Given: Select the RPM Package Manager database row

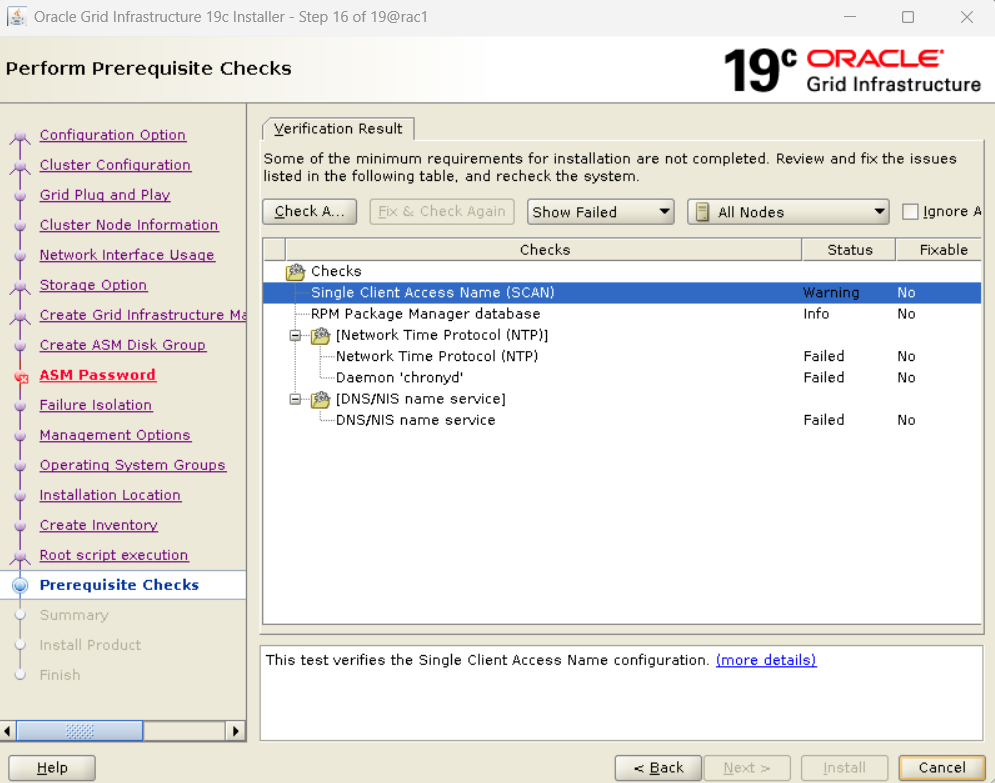Looking at the screenshot, I should (622, 313).
